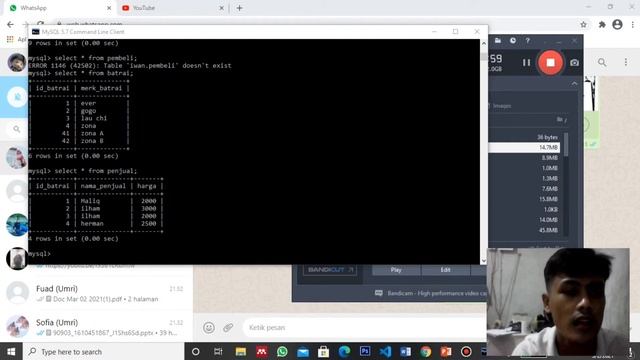
Task: Open the WhatsApp desktop taskbar icon
Action: click(x=282, y=351)
